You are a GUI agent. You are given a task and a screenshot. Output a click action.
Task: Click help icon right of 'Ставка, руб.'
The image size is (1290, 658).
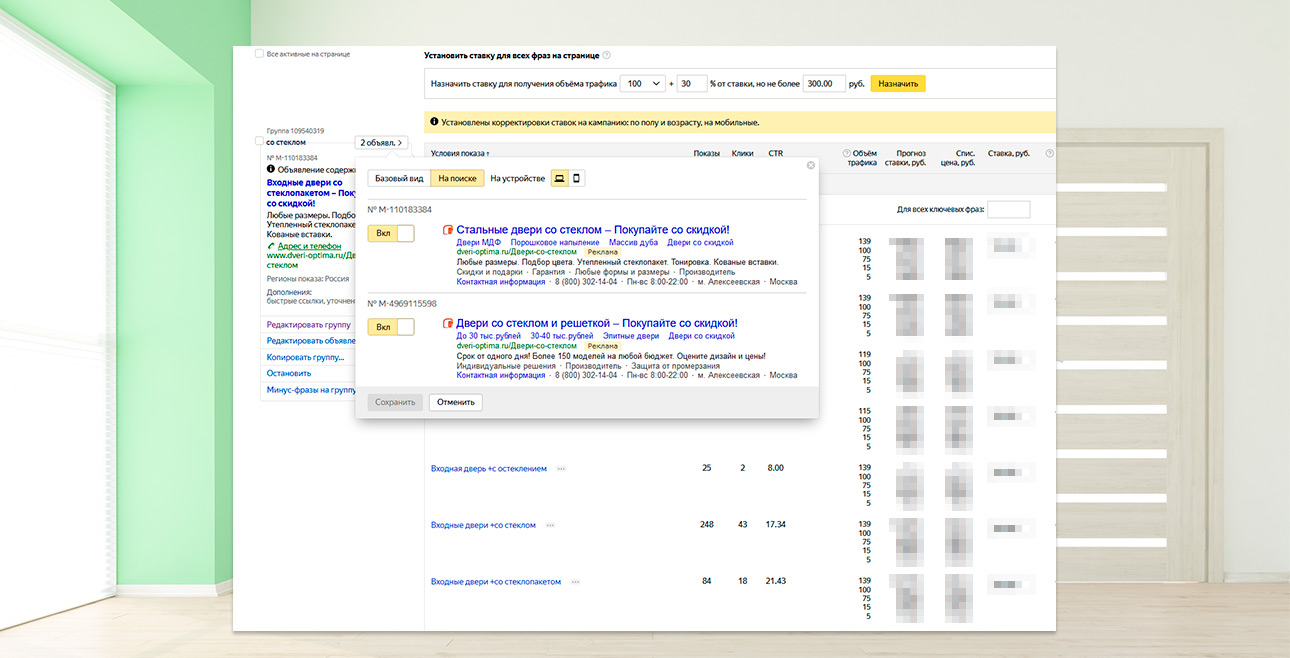(x=1049, y=153)
